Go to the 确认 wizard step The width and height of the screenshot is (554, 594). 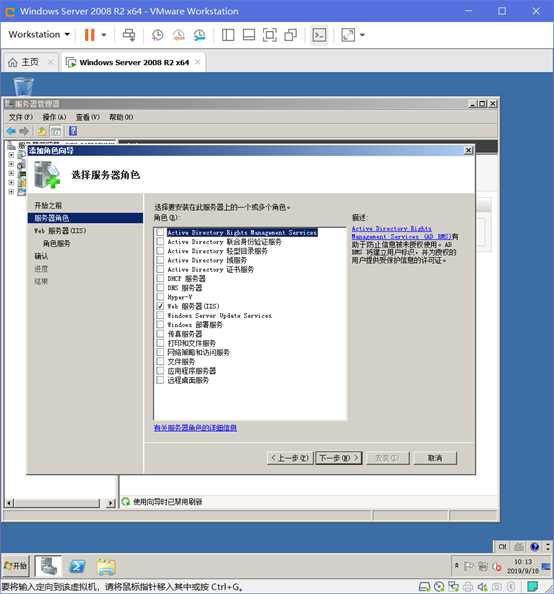[41, 256]
